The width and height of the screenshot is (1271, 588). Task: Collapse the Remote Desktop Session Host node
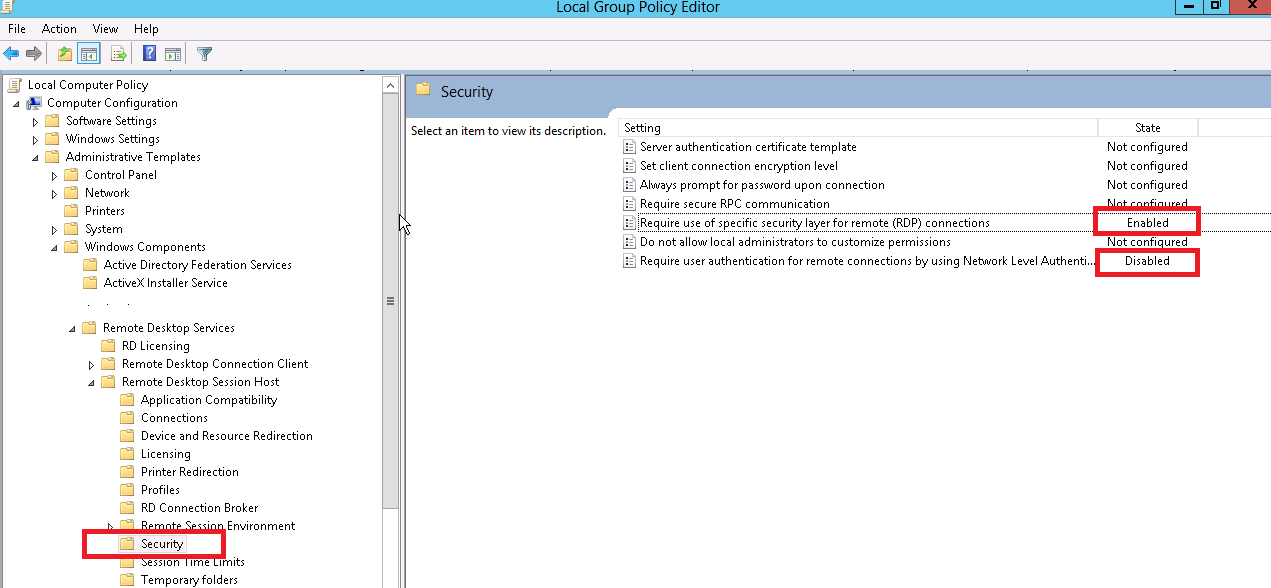click(92, 382)
